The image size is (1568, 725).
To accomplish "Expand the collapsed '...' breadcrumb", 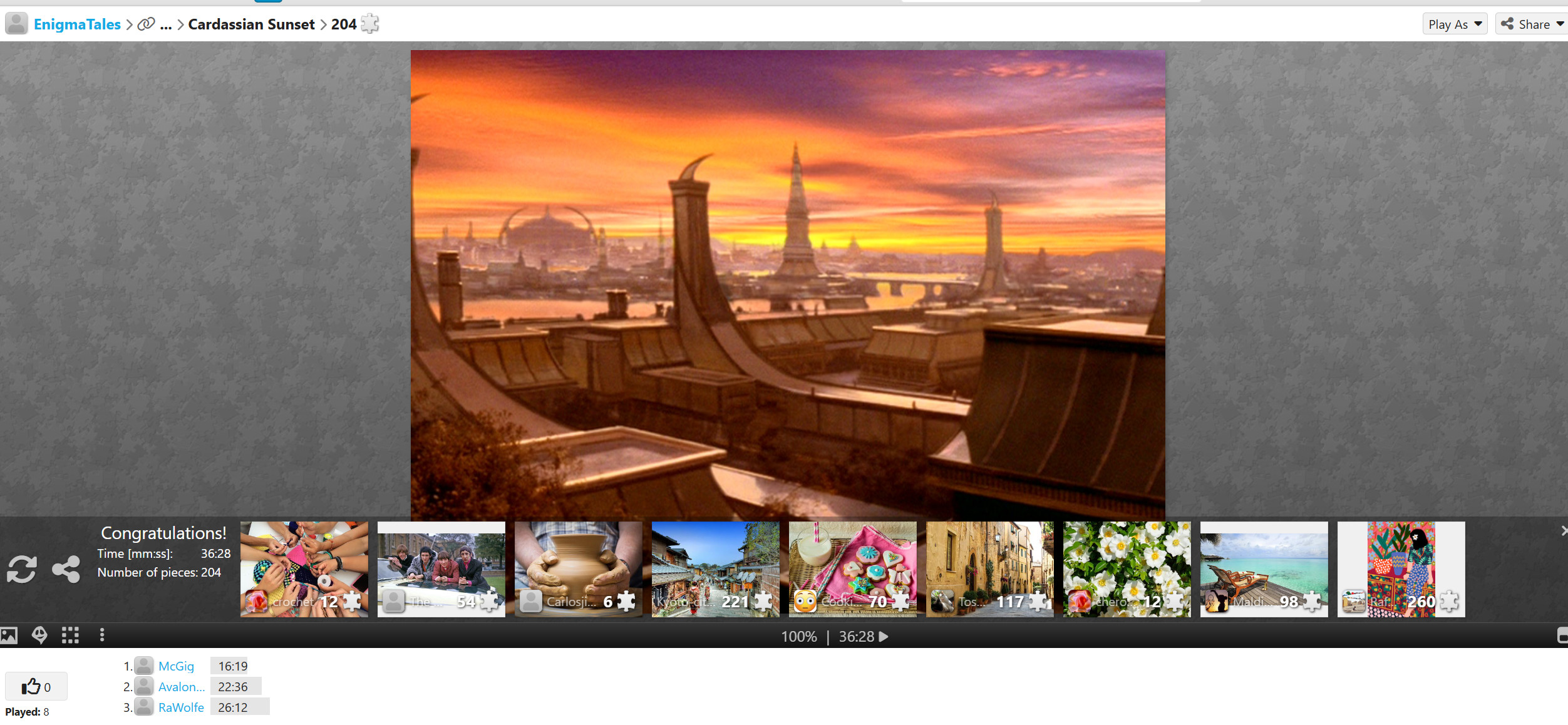I will pyautogui.click(x=166, y=24).
